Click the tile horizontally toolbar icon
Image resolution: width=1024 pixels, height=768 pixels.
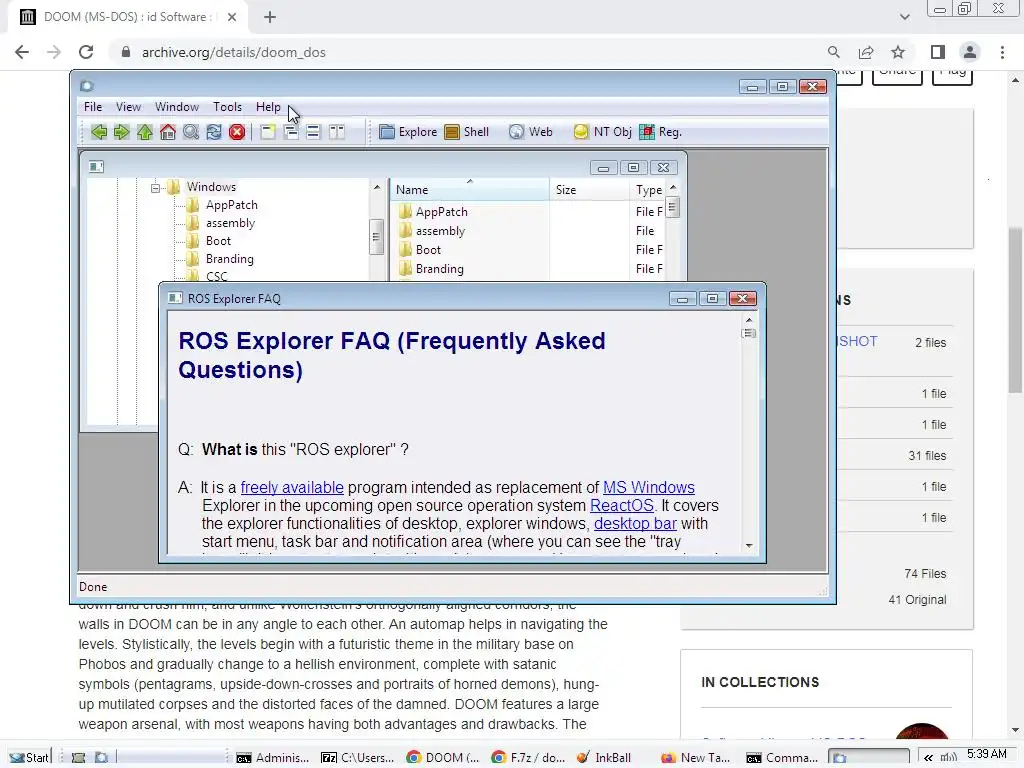(x=313, y=132)
